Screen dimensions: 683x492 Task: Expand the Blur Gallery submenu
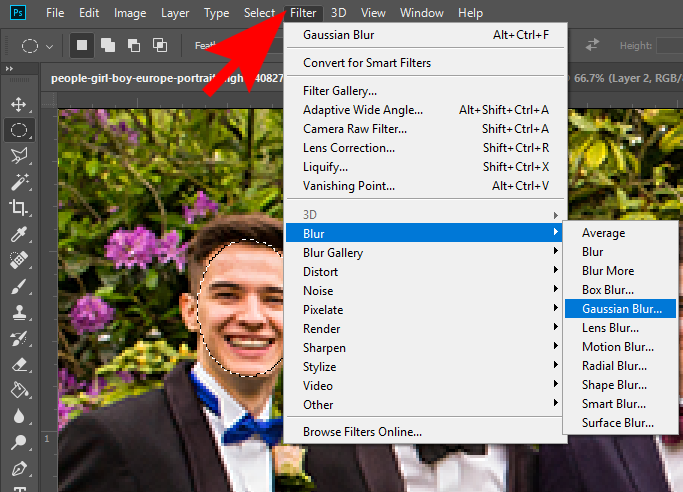[424, 253]
